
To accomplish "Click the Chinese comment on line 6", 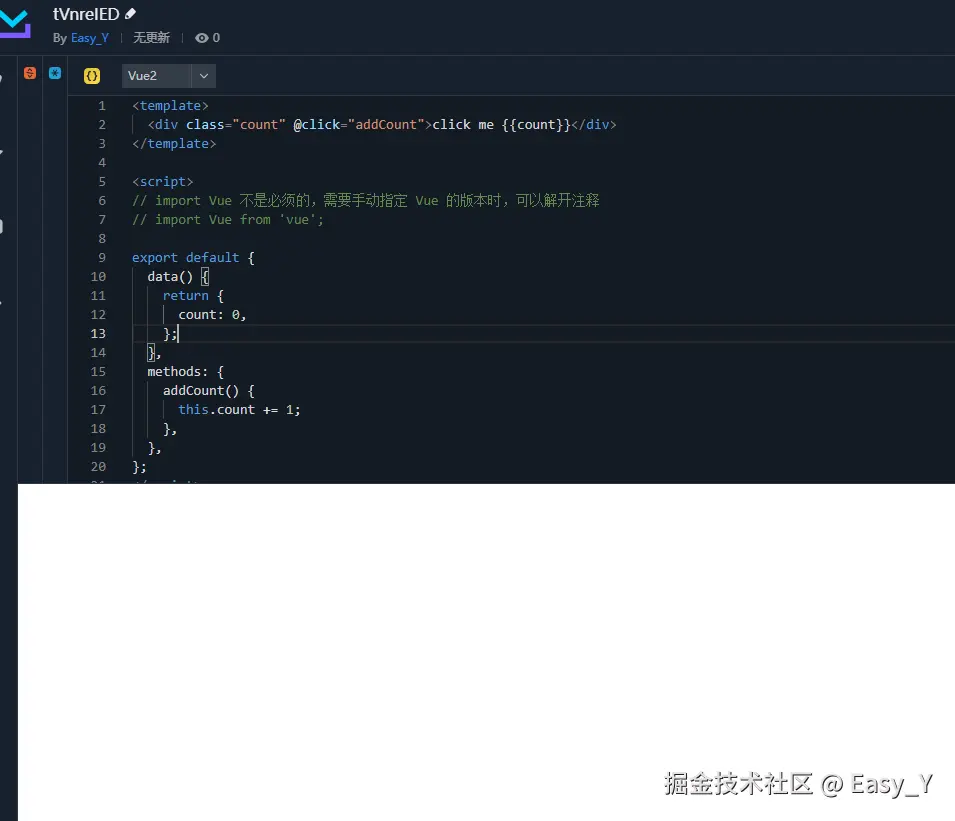I will [x=365, y=200].
